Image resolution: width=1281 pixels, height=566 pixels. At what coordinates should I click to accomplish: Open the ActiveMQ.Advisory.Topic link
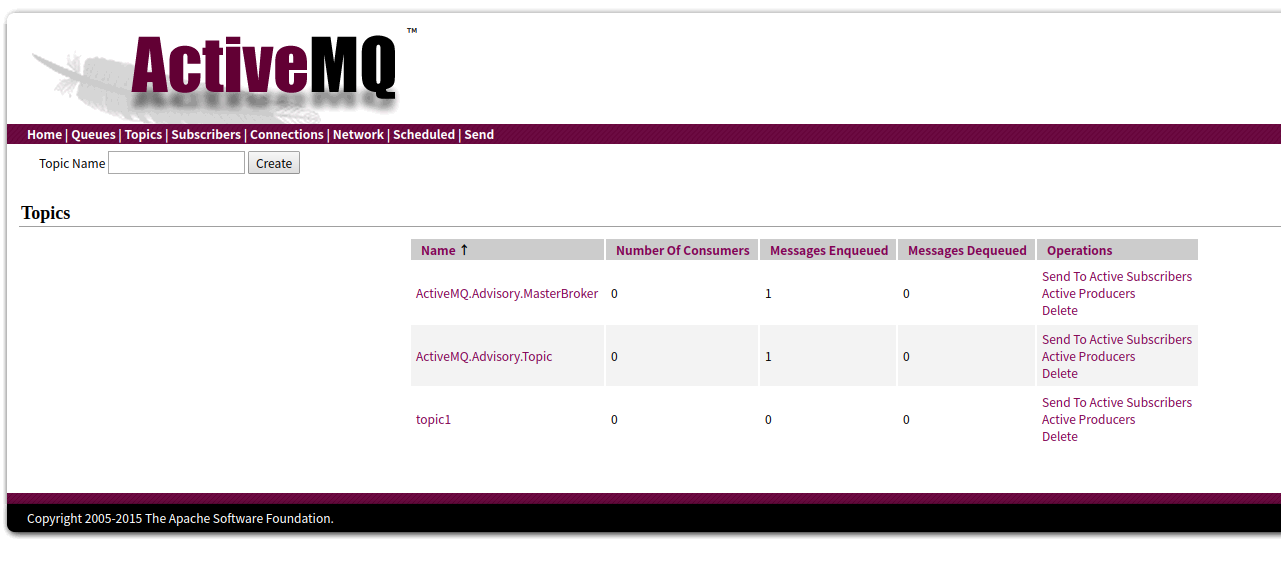484,356
